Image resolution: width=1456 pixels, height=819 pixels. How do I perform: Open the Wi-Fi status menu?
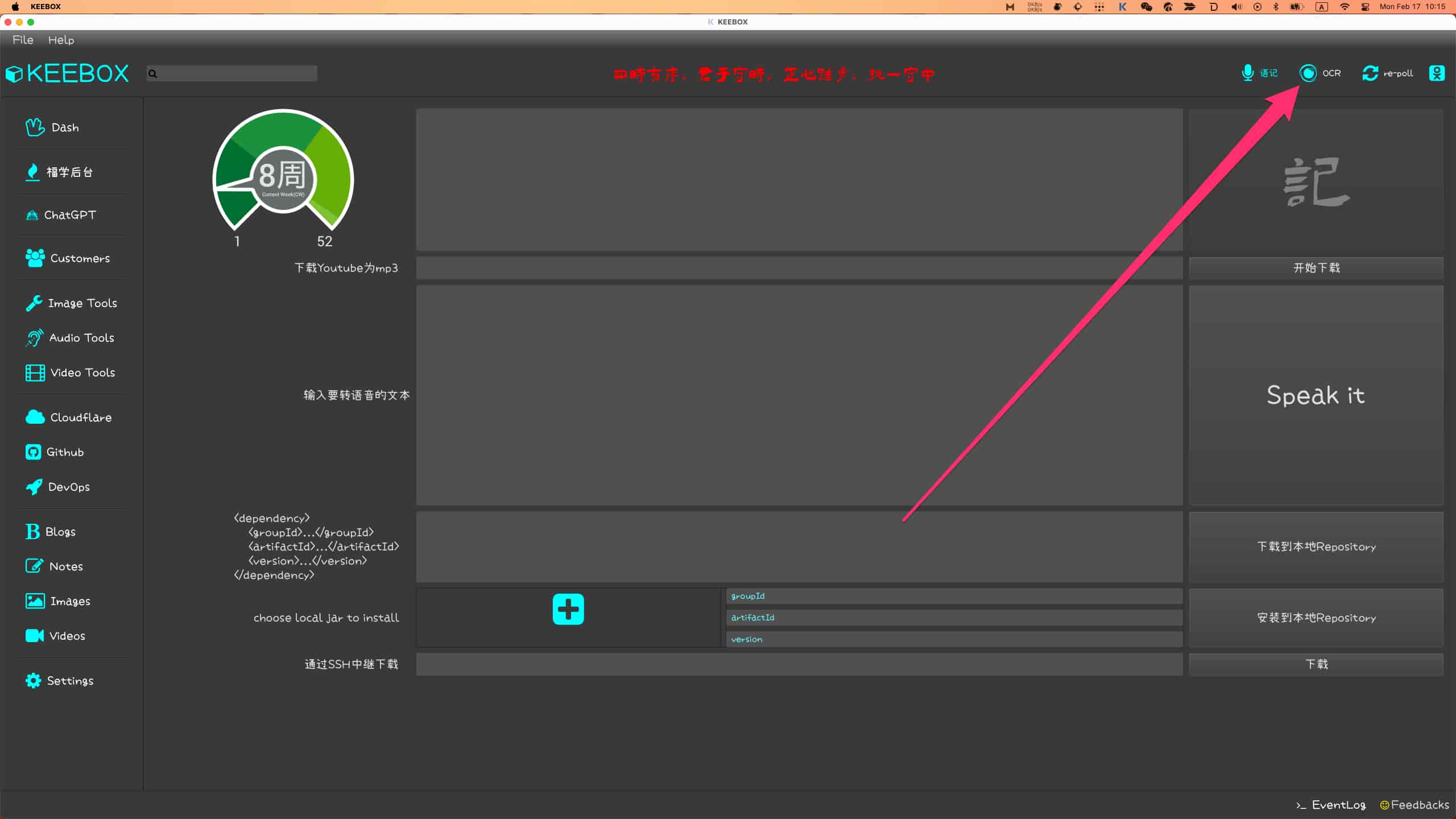[1345, 7]
